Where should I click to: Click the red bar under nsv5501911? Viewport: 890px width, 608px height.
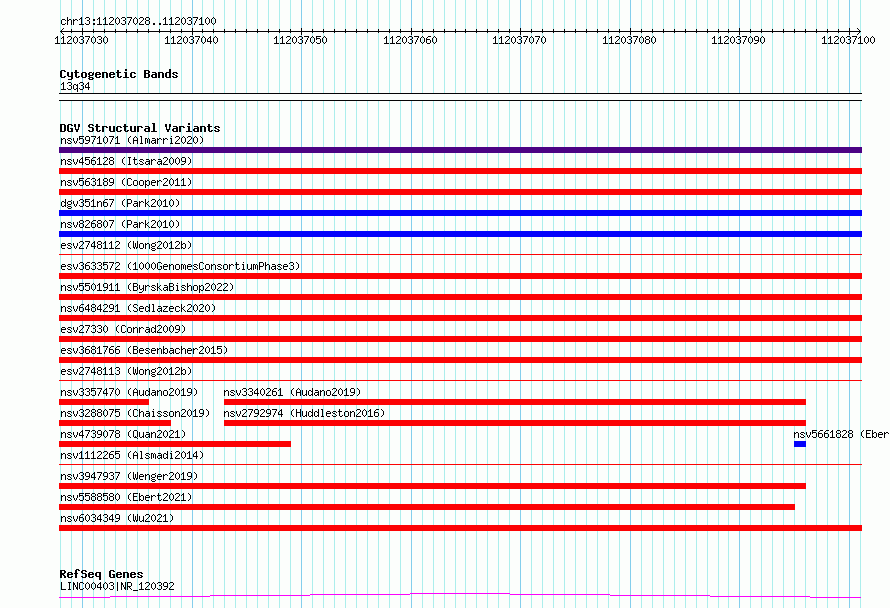460,297
